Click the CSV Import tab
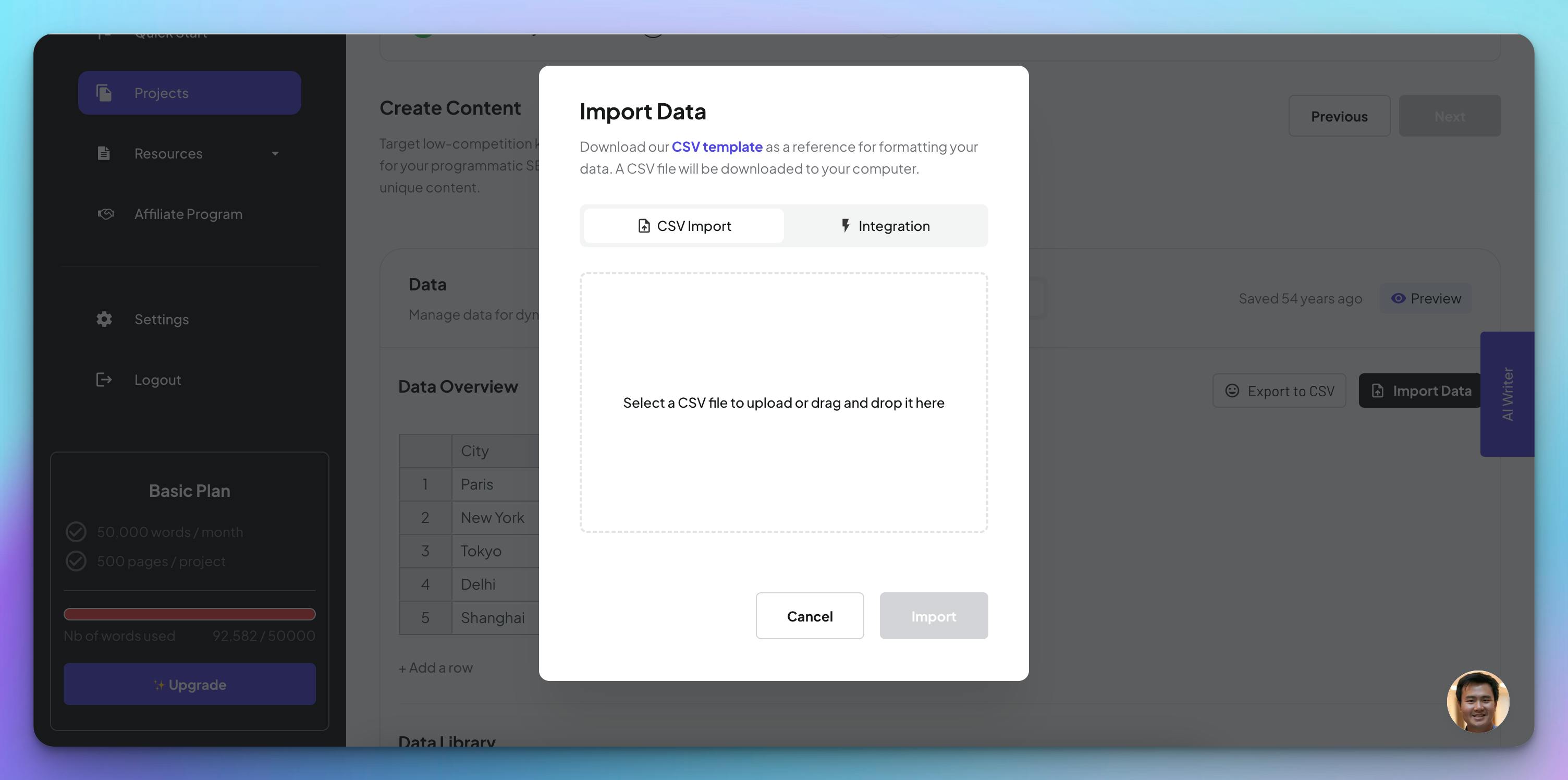Screen dimensions: 1568x780 [683, 225]
